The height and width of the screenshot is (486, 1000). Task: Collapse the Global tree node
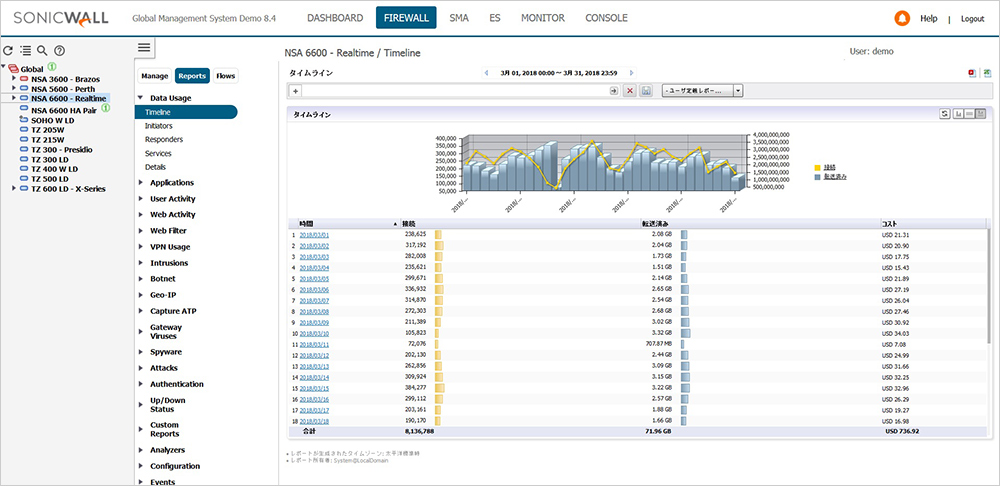point(4,68)
